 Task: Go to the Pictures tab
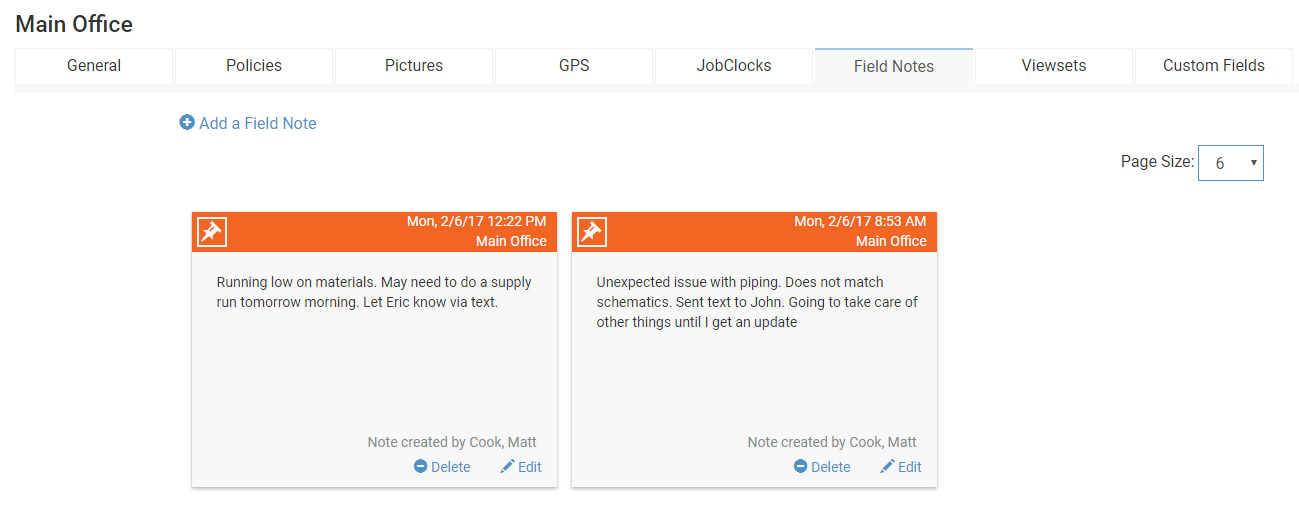pyautogui.click(x=414, y=66)
